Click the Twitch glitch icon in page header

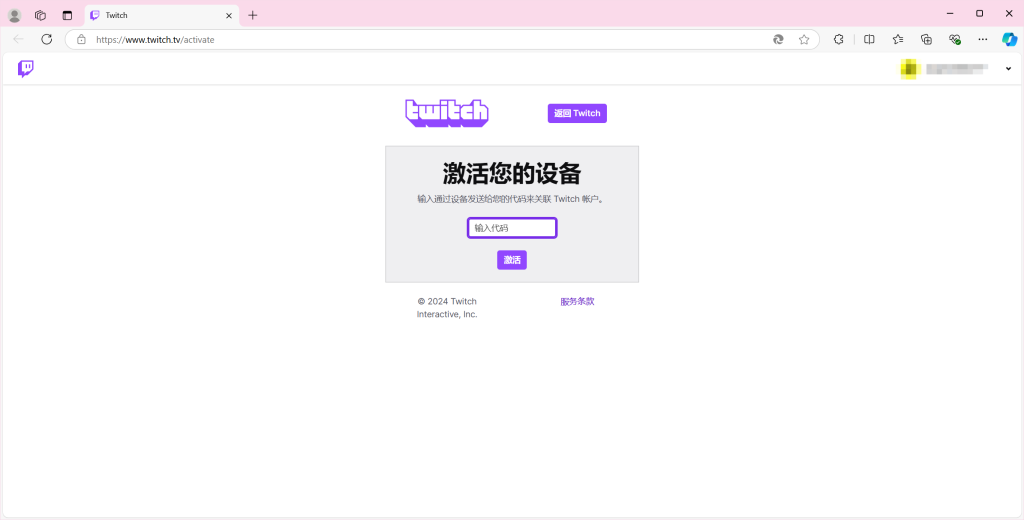pos(26,68)
